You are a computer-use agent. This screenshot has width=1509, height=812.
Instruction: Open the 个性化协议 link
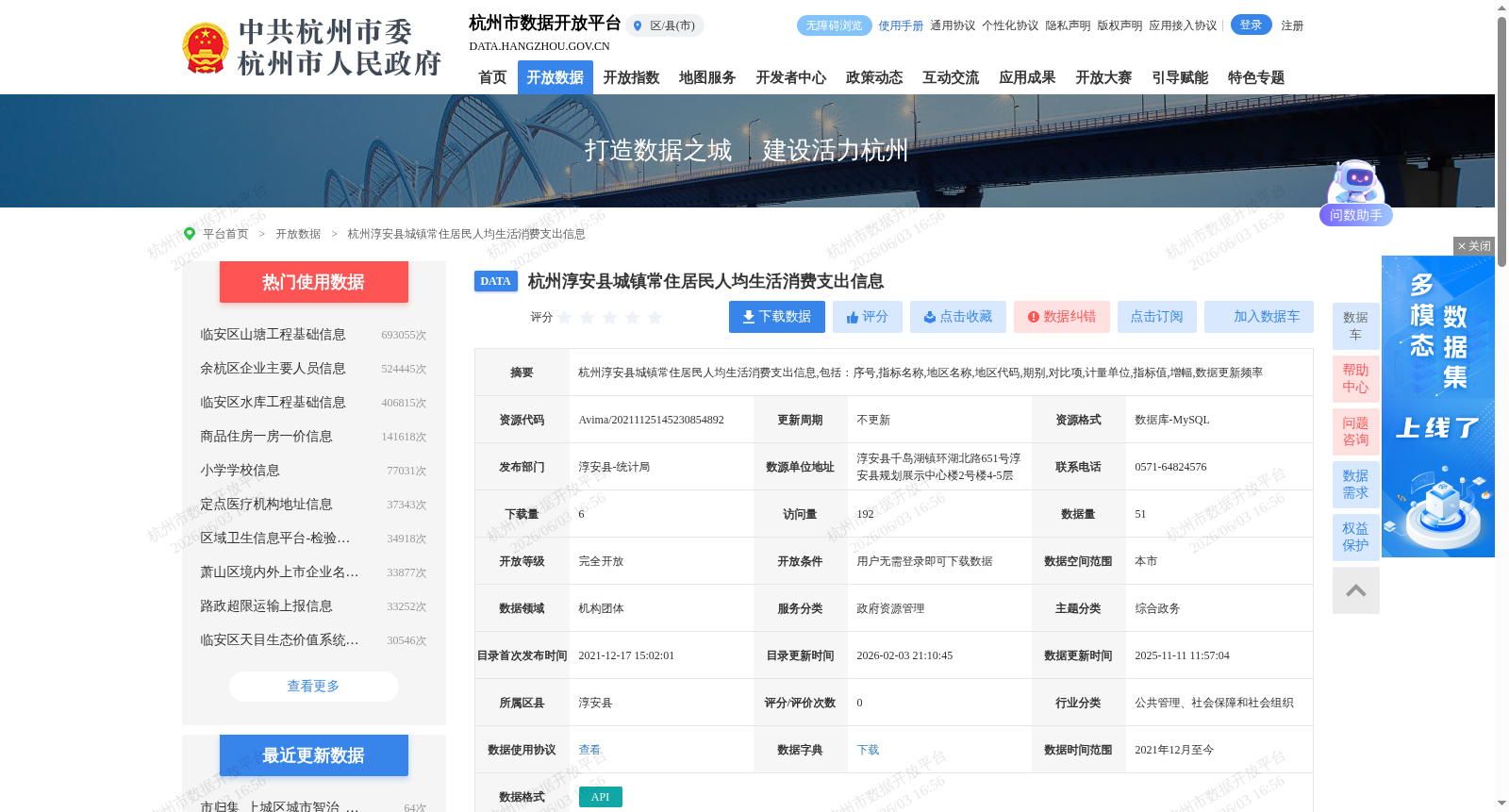tap(1010, 25)
